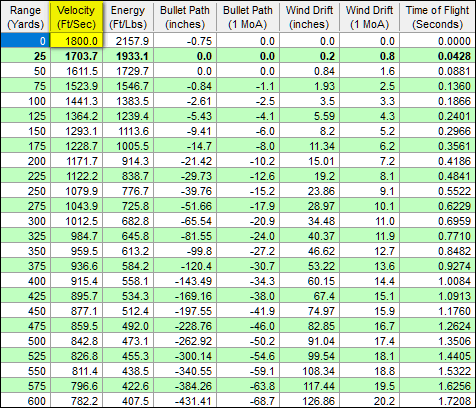Select the Range (Yards) column header
Viewport: 476px width, 408px height.
tap(25, 17)
